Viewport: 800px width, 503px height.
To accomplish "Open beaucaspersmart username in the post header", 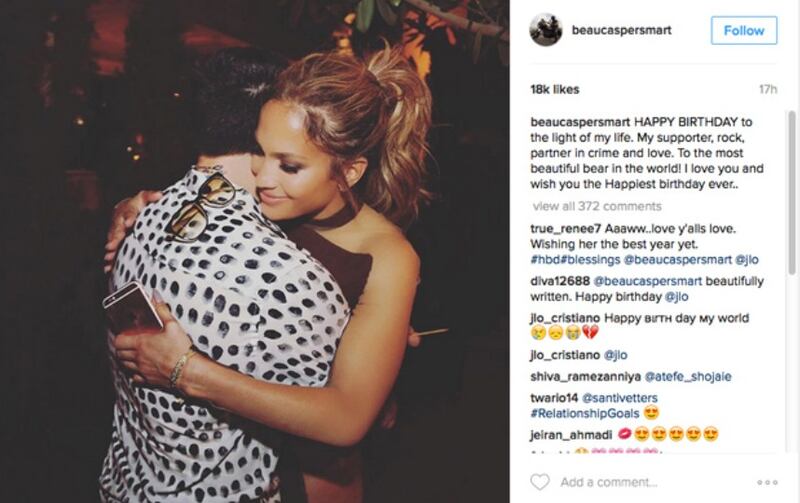I will (621, 30).
